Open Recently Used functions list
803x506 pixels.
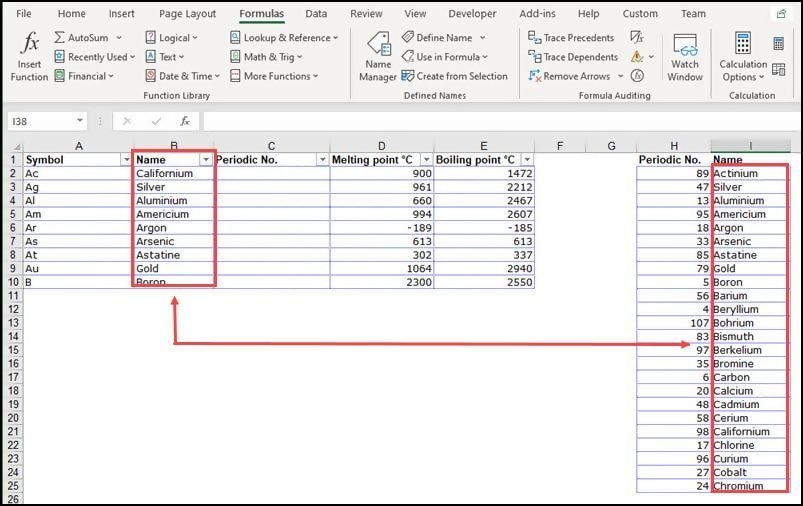[x=95, y=57]
